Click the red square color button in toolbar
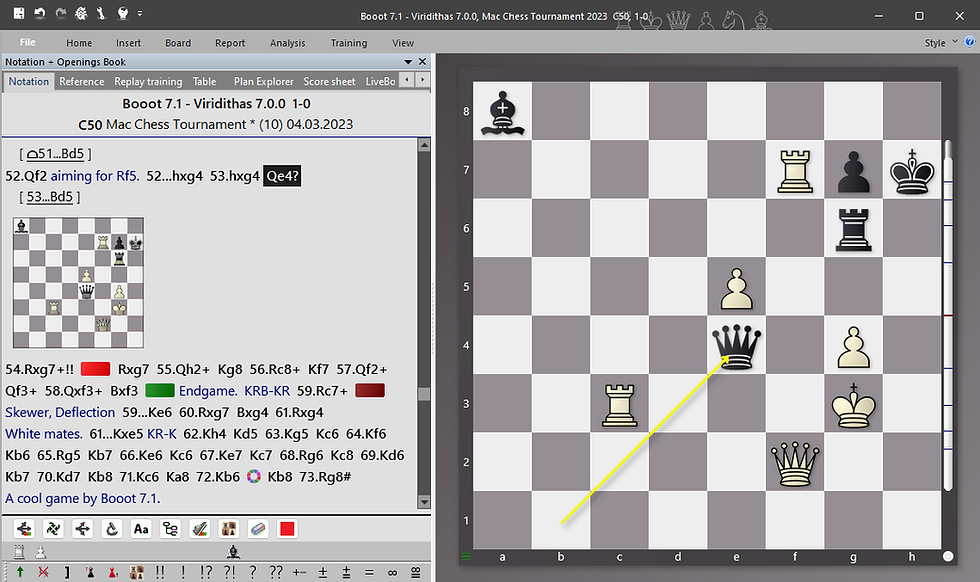 (288, 529)
